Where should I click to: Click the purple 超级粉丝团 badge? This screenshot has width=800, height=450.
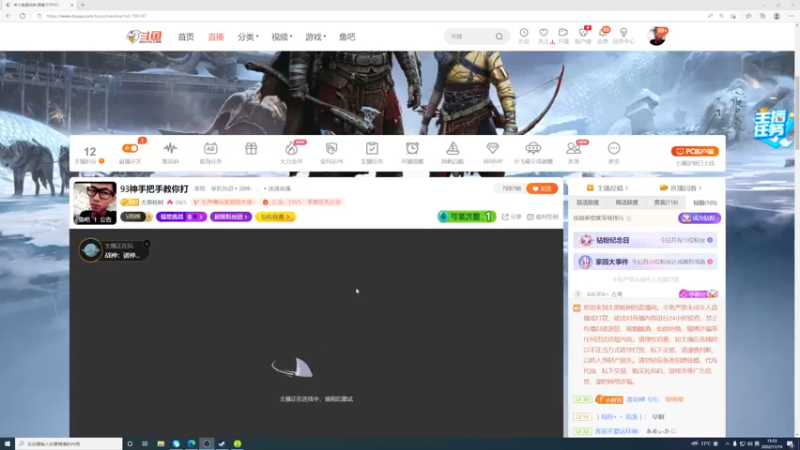(x=231, y=217)
